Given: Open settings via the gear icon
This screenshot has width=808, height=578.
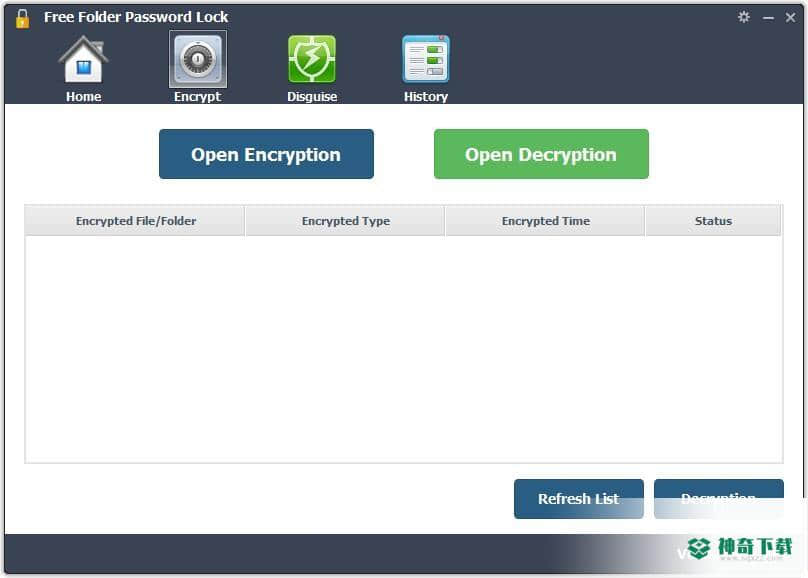Looking at the screenshot, I should pyautogui.click(x=744, y=17).
